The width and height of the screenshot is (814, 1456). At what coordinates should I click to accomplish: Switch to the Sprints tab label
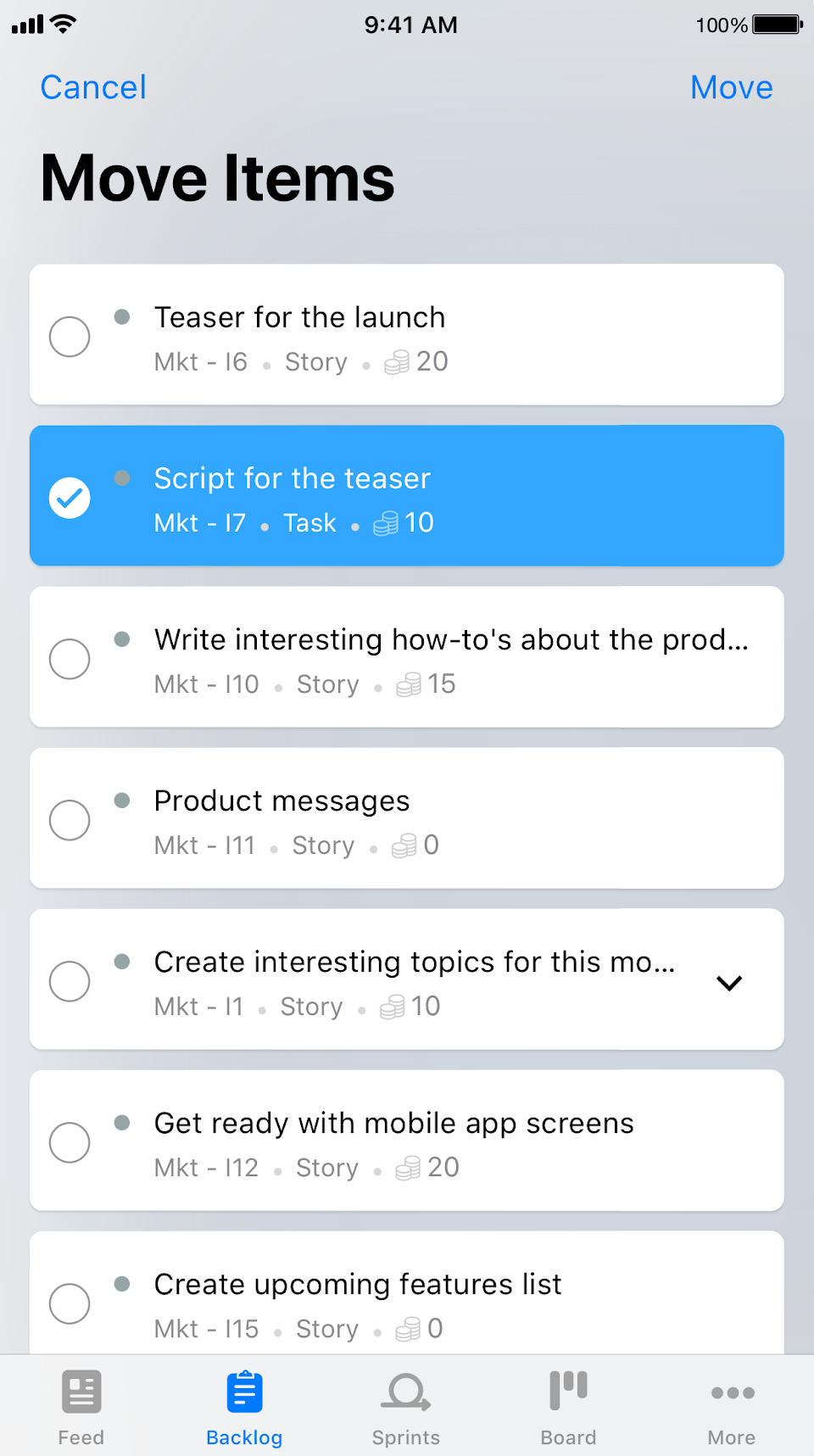click(406, 1437)
